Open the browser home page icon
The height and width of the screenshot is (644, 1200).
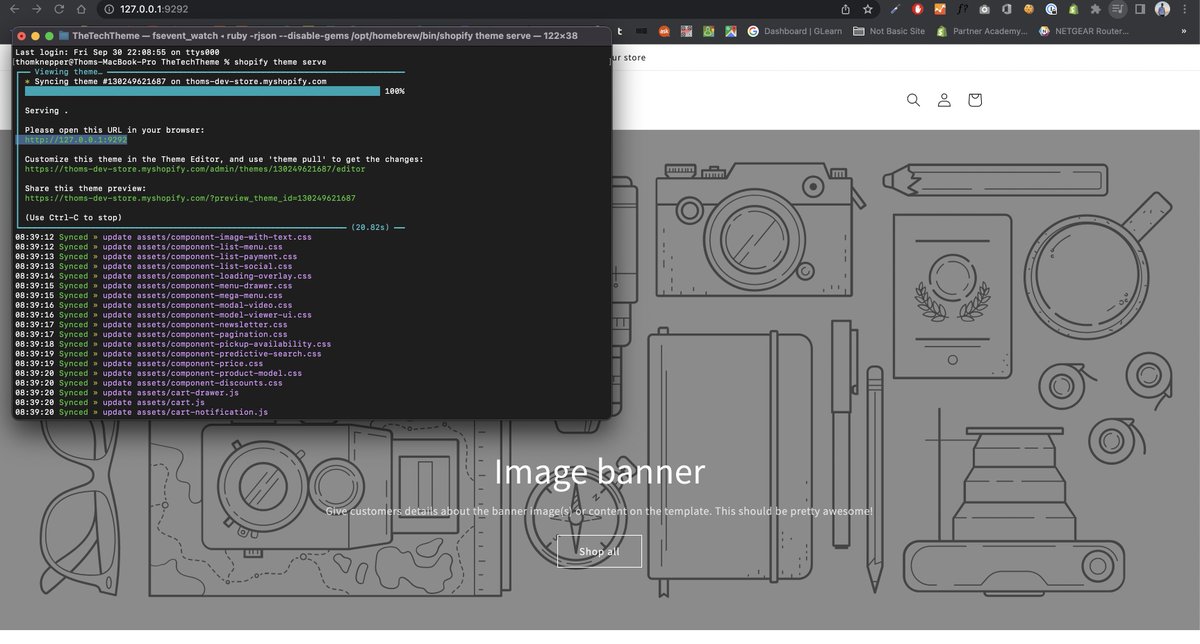(82, 9)
